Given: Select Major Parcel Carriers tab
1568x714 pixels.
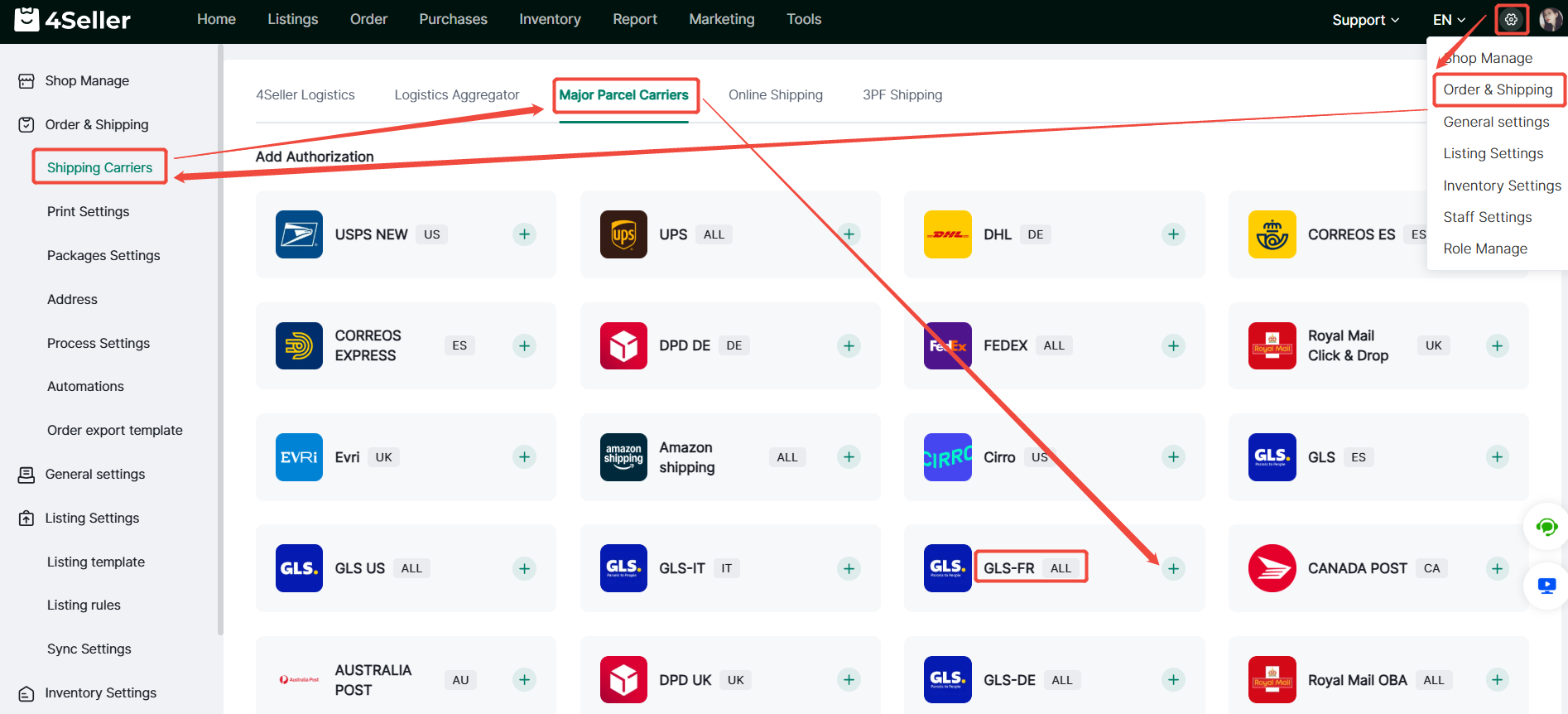Looking at the screenshot, I should tap(623, 94).
